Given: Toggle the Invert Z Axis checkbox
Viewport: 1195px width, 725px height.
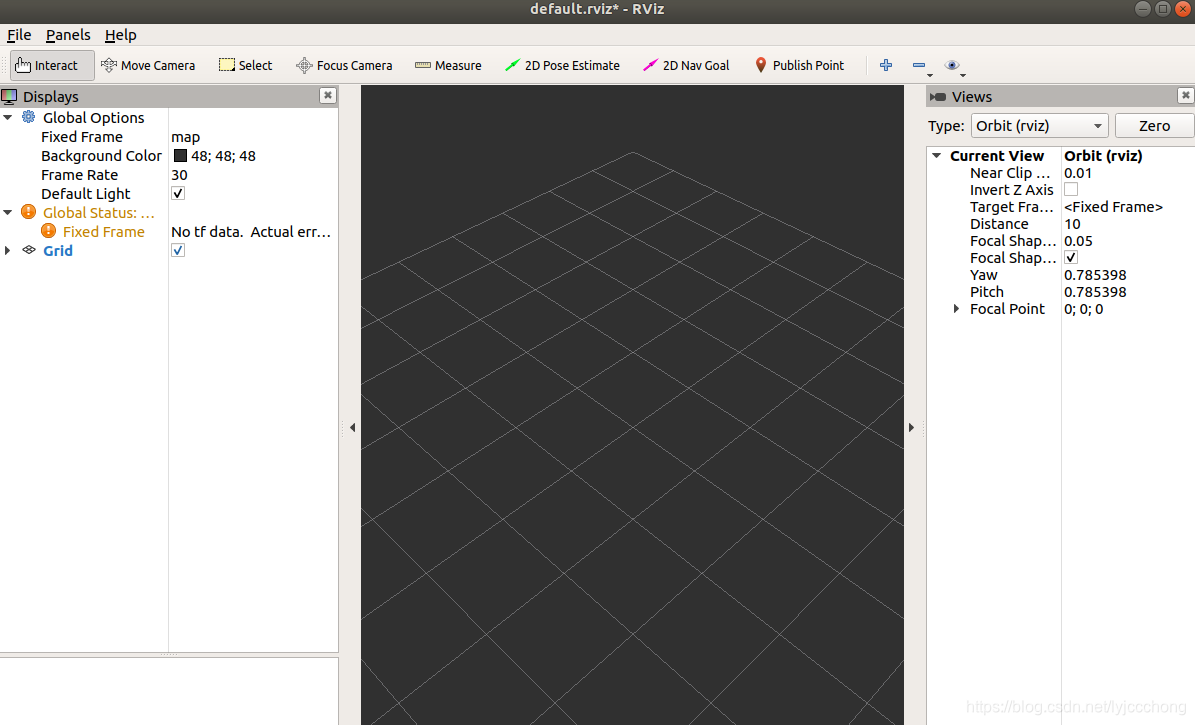Looking at the screenshot, I should [x=1071, y=190].
